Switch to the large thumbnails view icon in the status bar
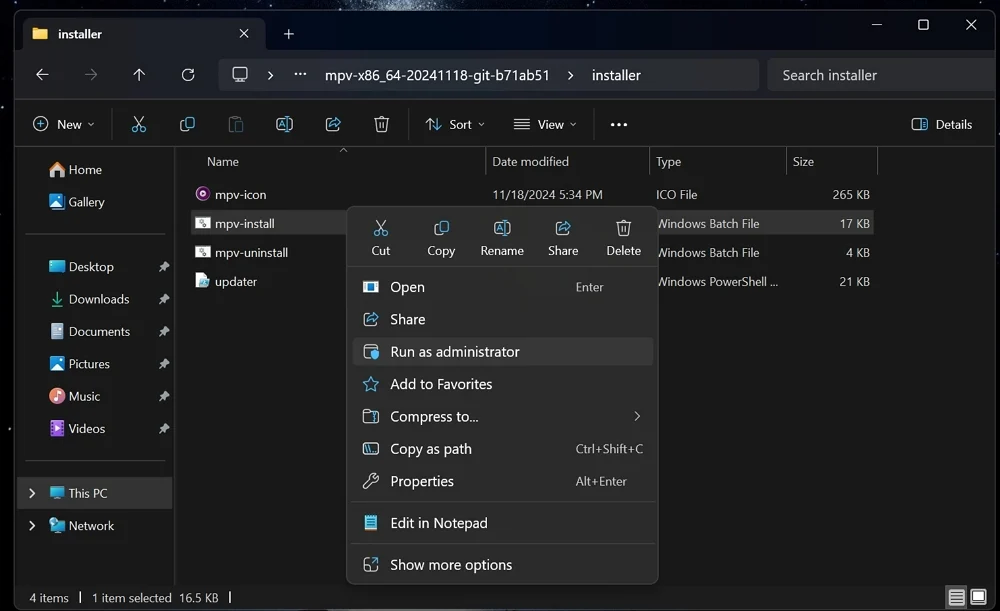 [978, 597]
